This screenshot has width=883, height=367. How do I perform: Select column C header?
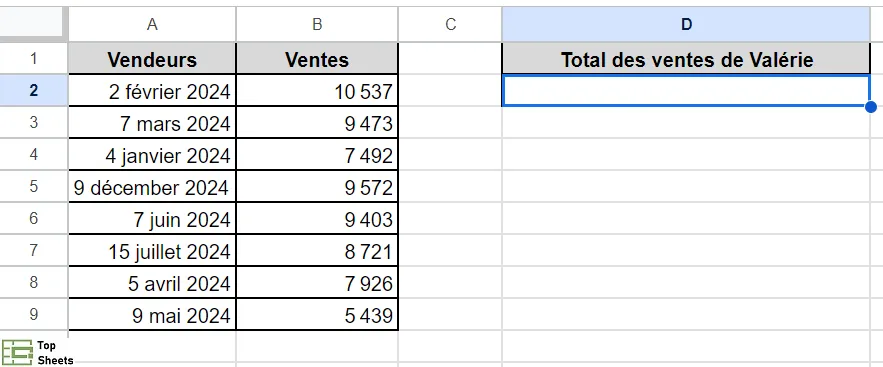point(450,24)
